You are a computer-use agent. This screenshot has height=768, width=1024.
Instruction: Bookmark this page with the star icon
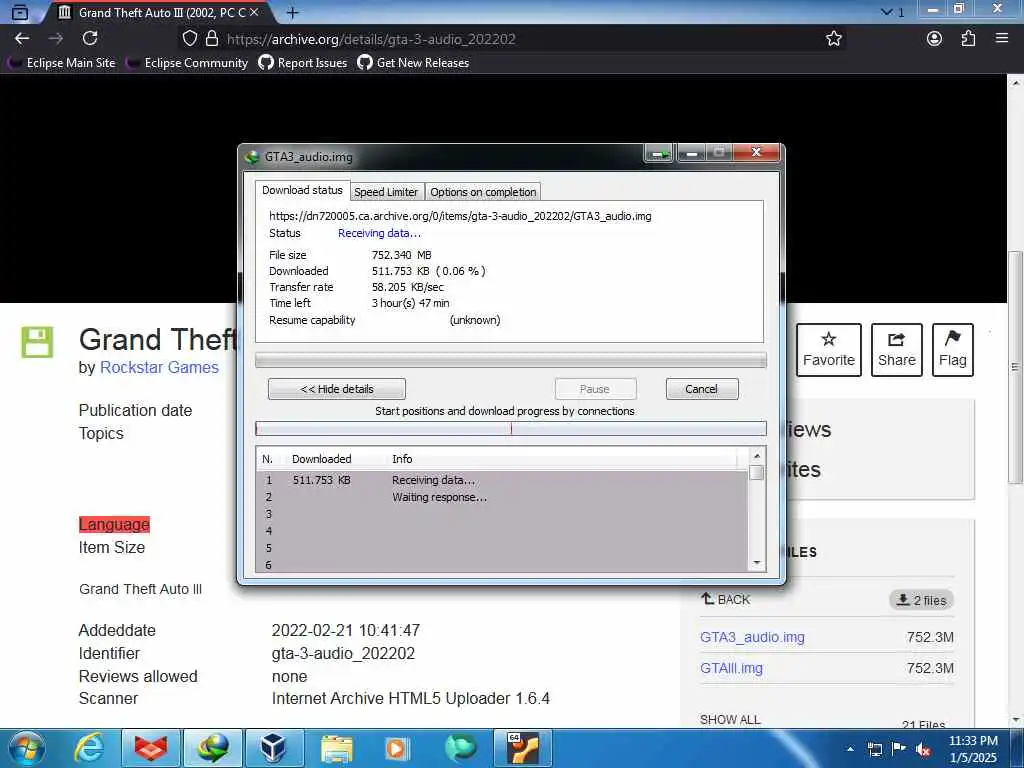click(834, 39)
